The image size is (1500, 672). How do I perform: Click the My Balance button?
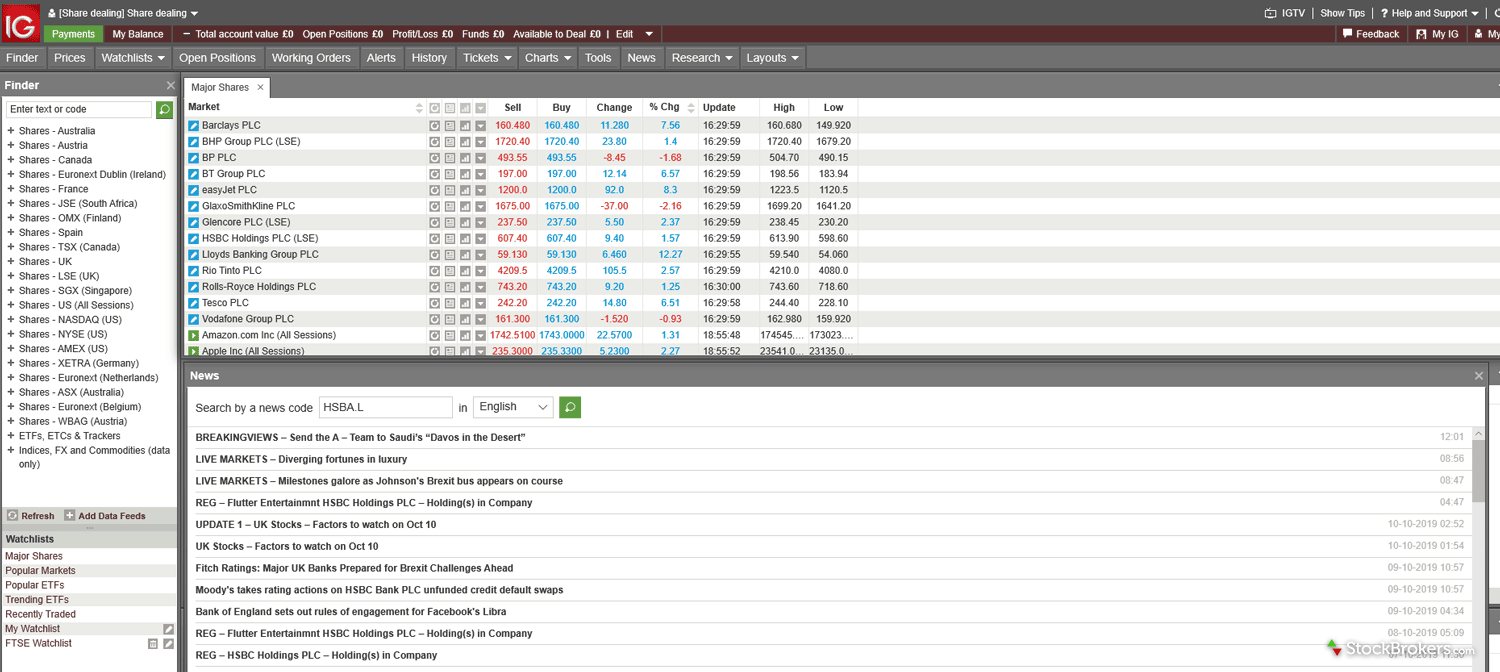click(138, 34)
